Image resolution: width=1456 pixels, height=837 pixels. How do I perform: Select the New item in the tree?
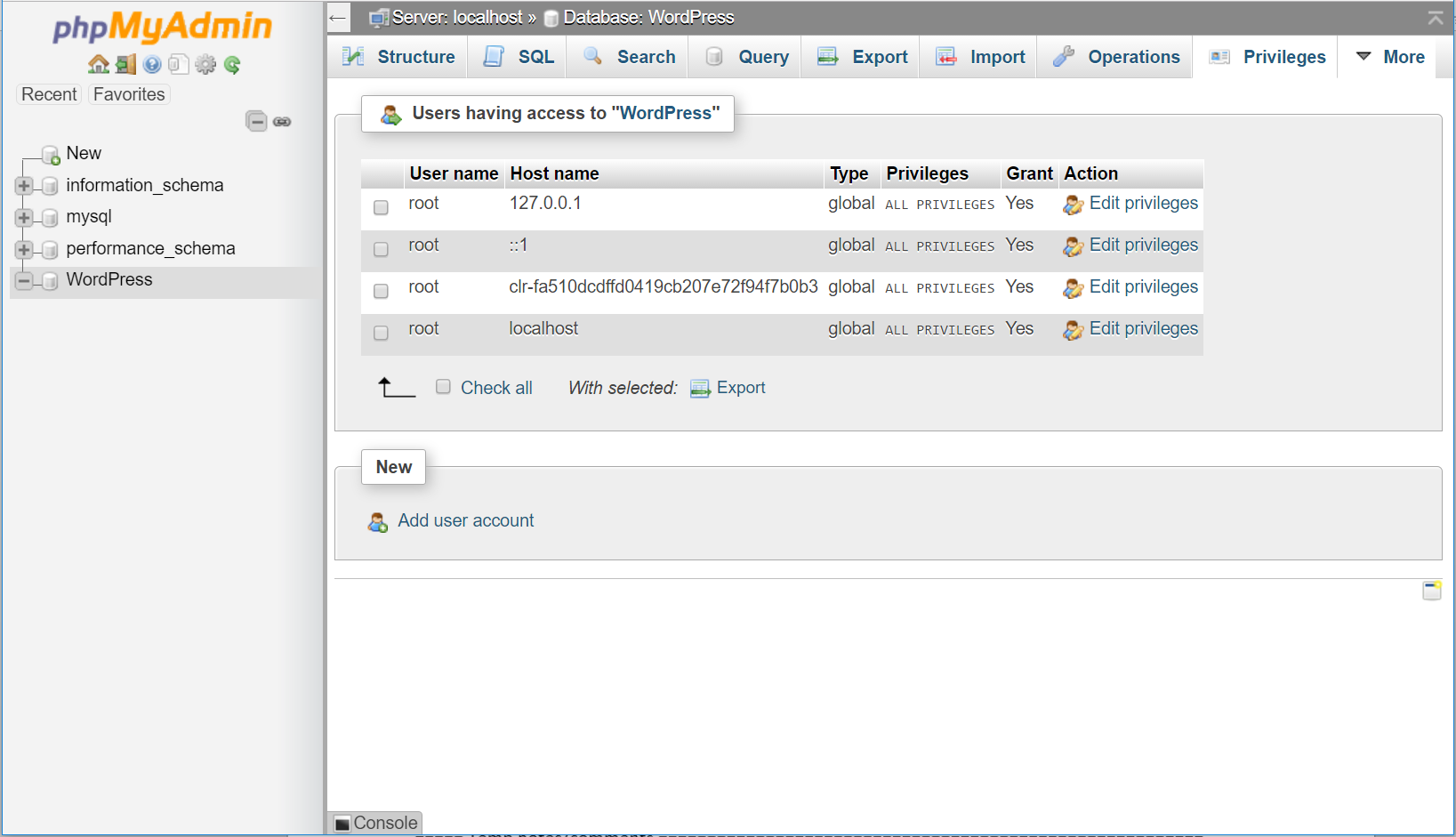84,153
